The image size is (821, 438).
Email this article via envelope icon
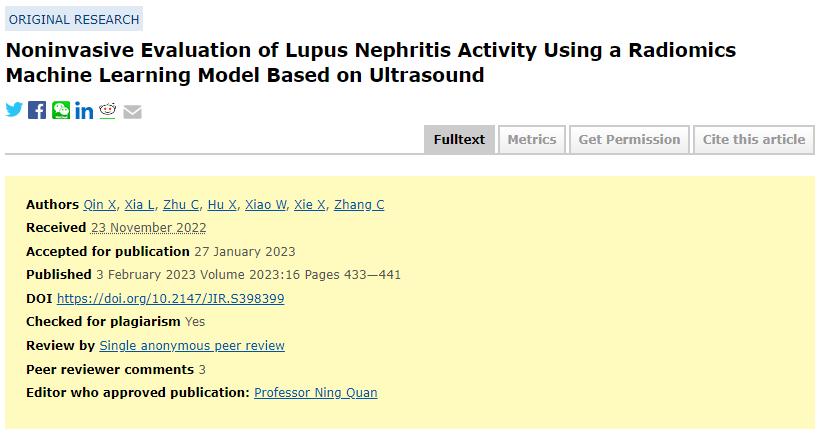click(132, 111)
